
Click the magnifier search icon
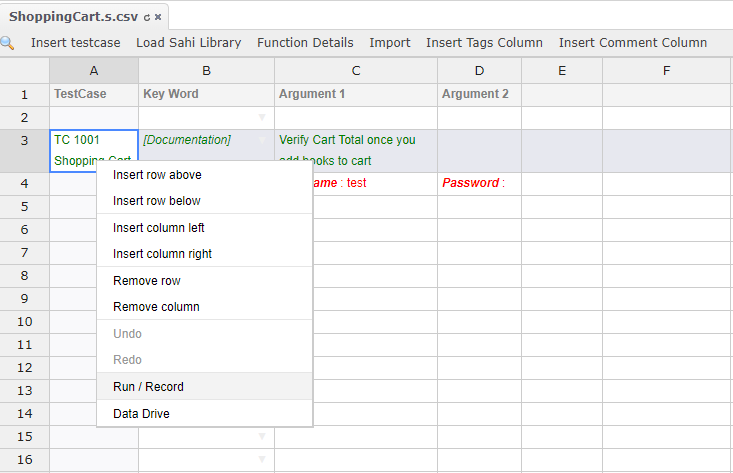(x=7, y=43)
